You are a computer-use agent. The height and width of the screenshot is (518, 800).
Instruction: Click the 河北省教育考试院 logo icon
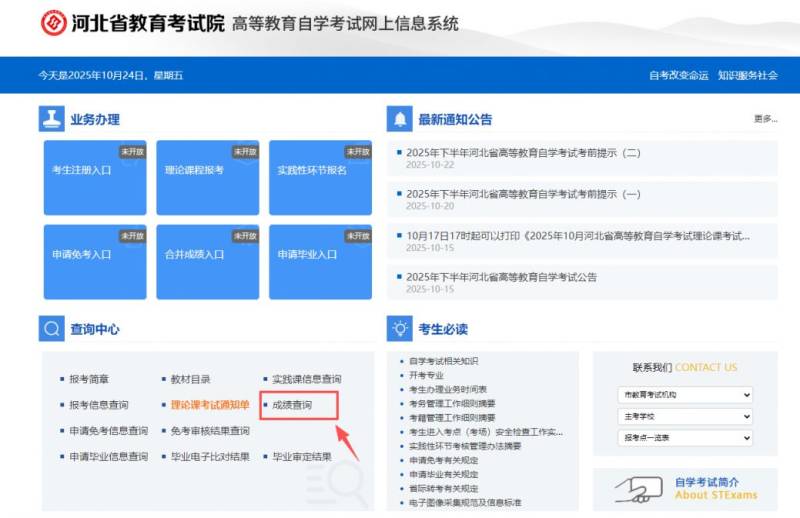pos(54,23)
